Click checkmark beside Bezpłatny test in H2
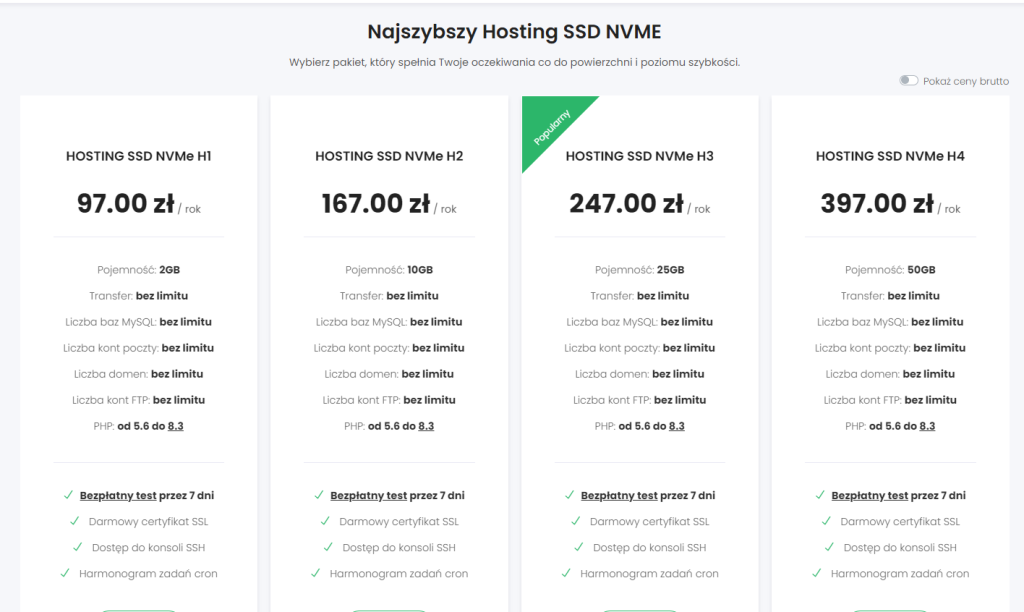This screenshot has width=1024, height=612. click(x=319, y=495)
